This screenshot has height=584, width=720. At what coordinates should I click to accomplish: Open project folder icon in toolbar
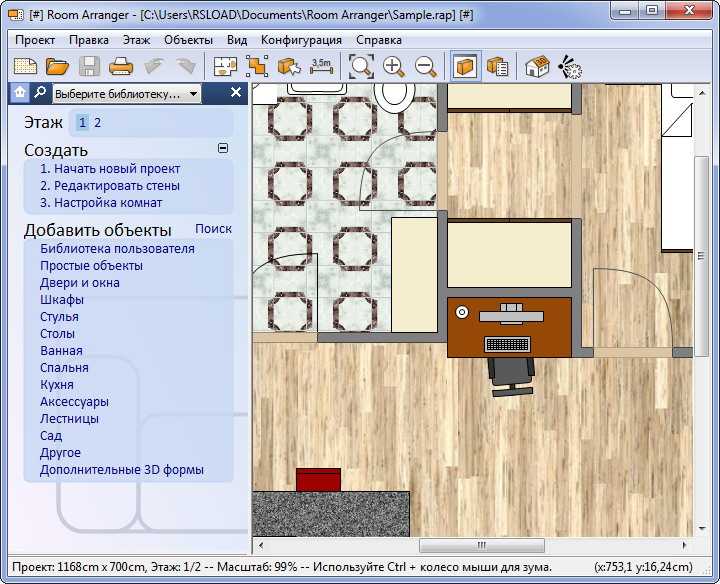click(x=57, y=67)
